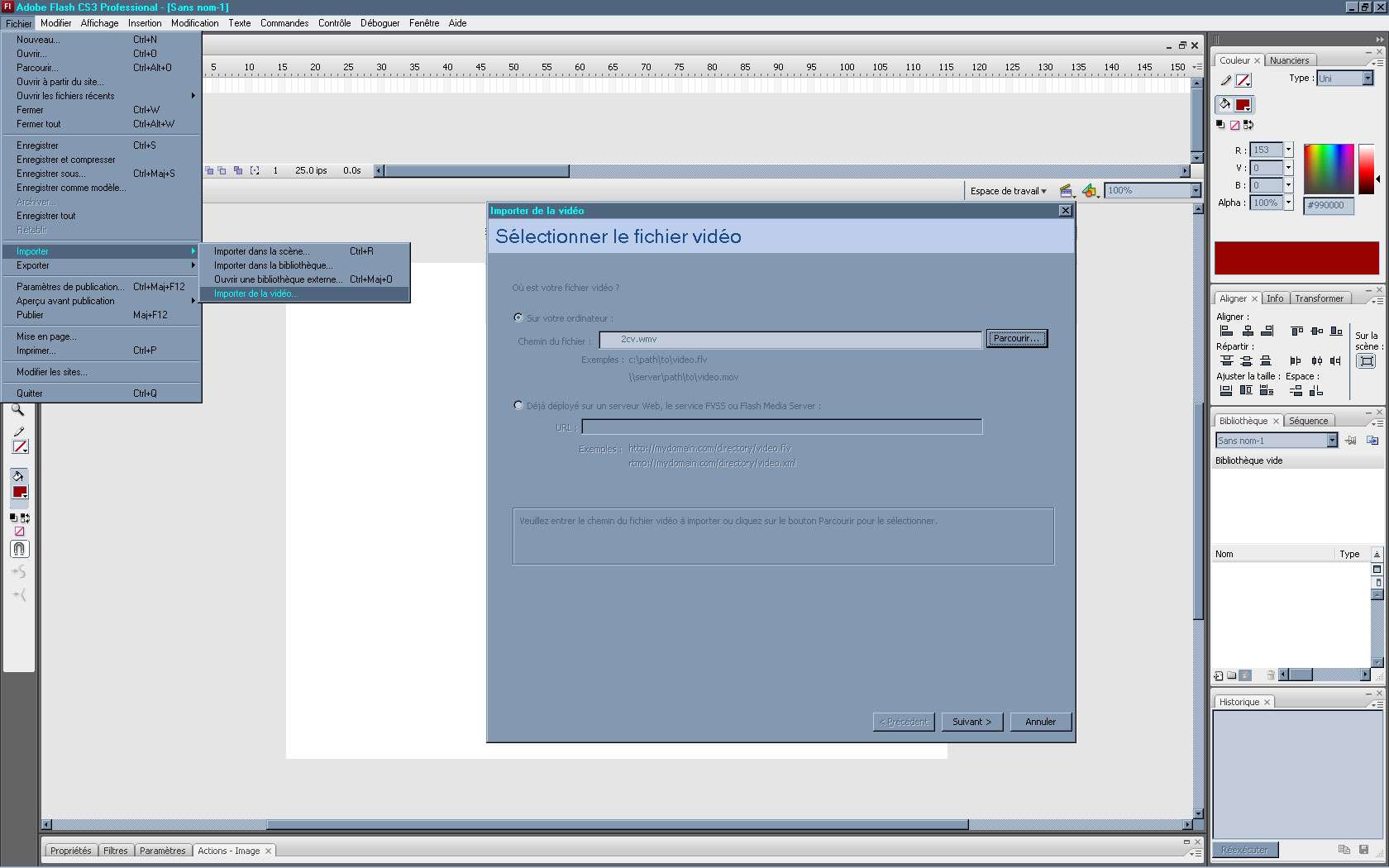
Task: Click the #990000 hex value field
Action: pos(1329,206)
